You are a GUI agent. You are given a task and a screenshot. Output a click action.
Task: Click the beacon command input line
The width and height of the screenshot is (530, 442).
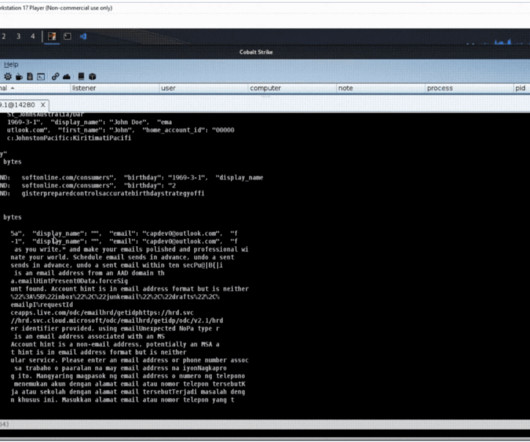[265, 434]
